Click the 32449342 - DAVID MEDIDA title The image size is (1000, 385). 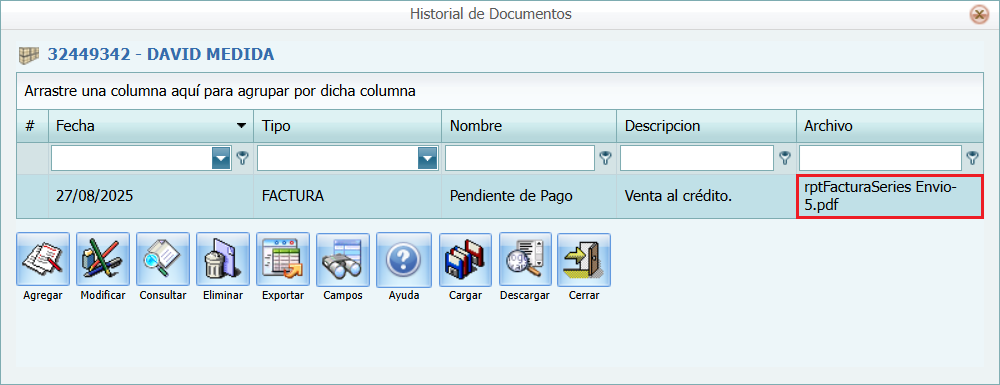[161, 55]
